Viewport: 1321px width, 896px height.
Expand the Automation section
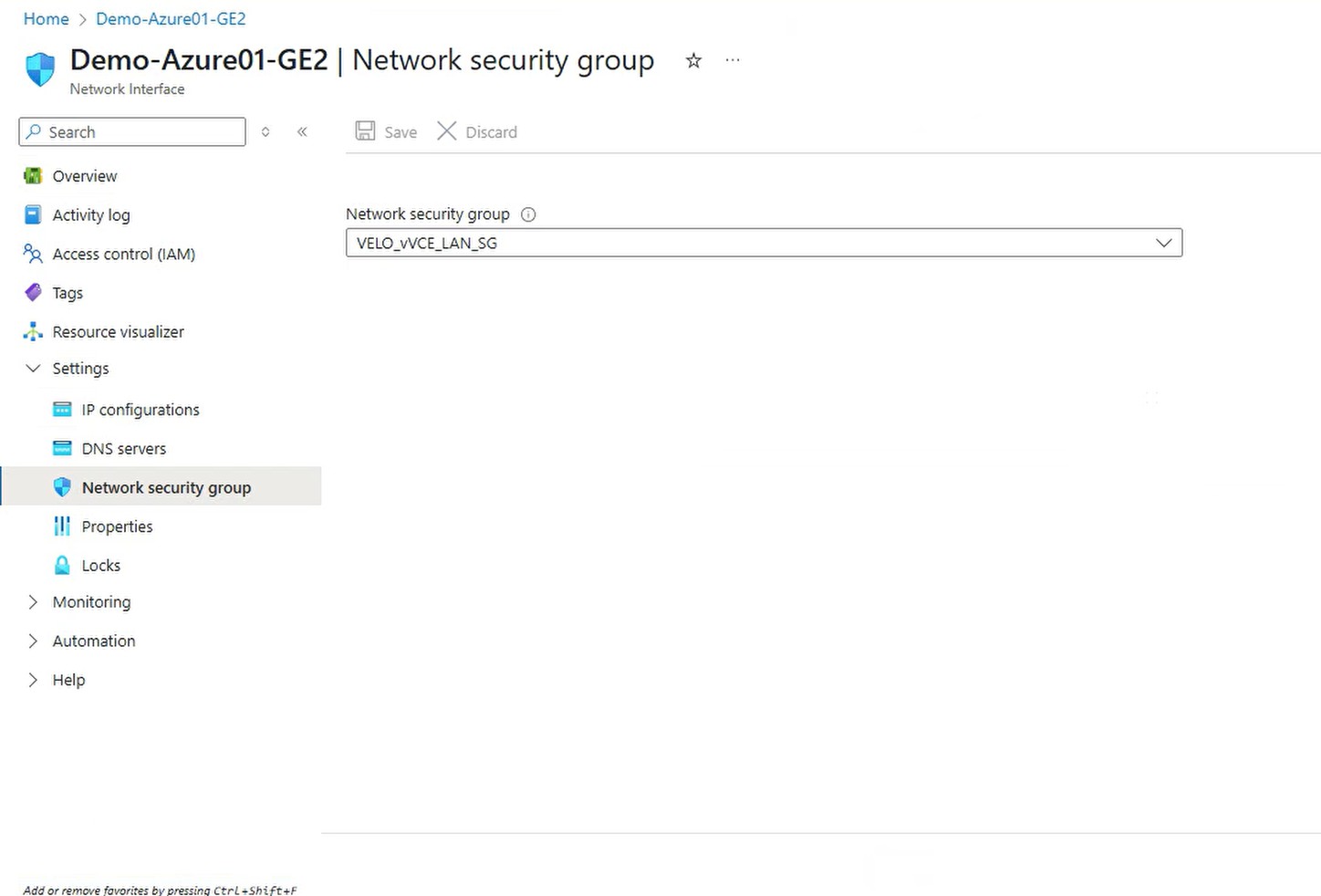(33, 641)
